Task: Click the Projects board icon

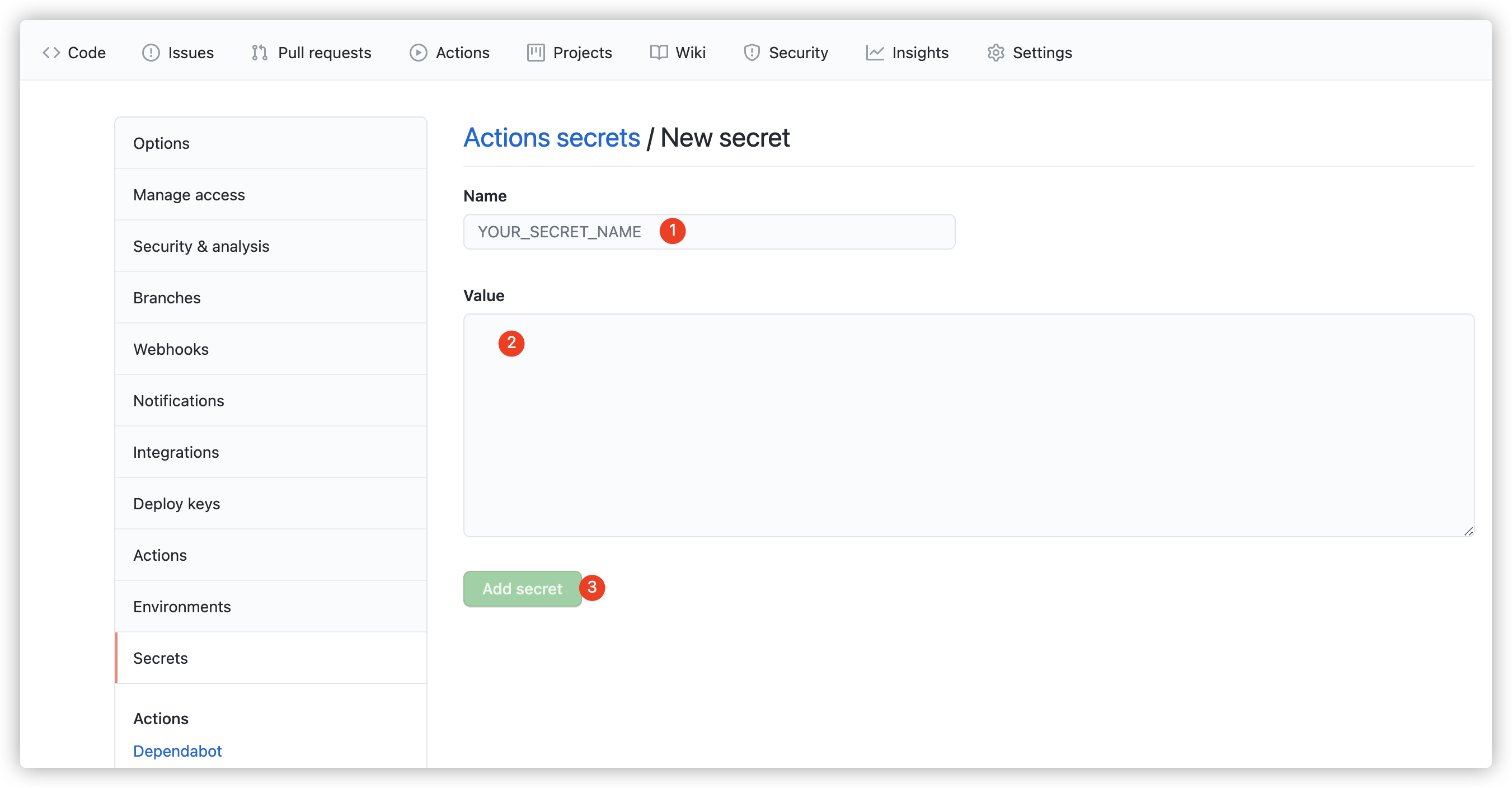Action: point(536,53)
